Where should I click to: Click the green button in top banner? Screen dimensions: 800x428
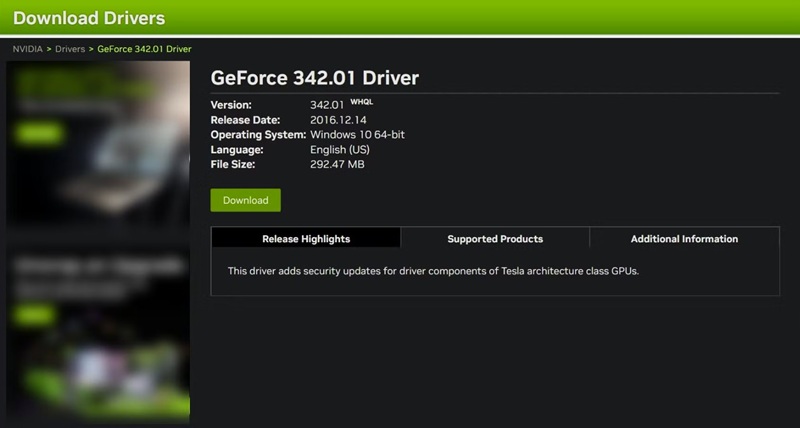(39, 133)
